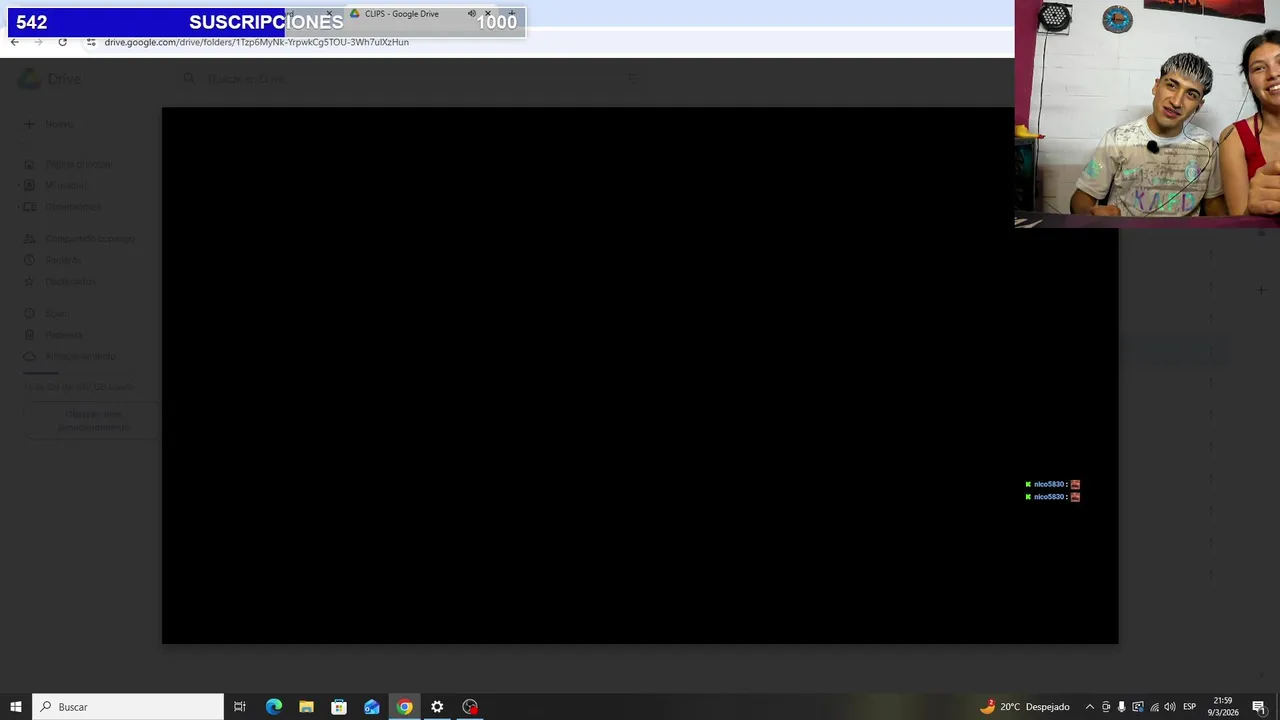
Task: Expand the hidden system tray icons
Action: coord(1090,707)
